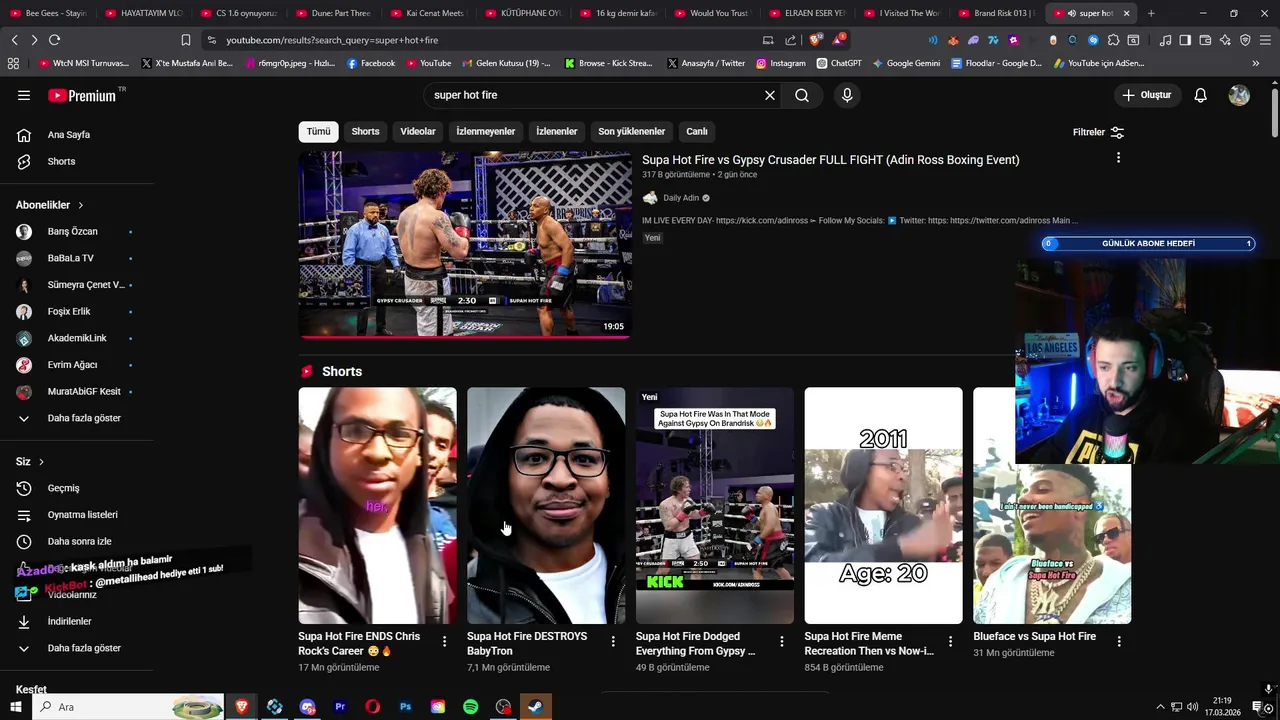Open the browser main menu hamburger
The width and height of the screenshot is (1280, 720).
(x=1265, y=40)
